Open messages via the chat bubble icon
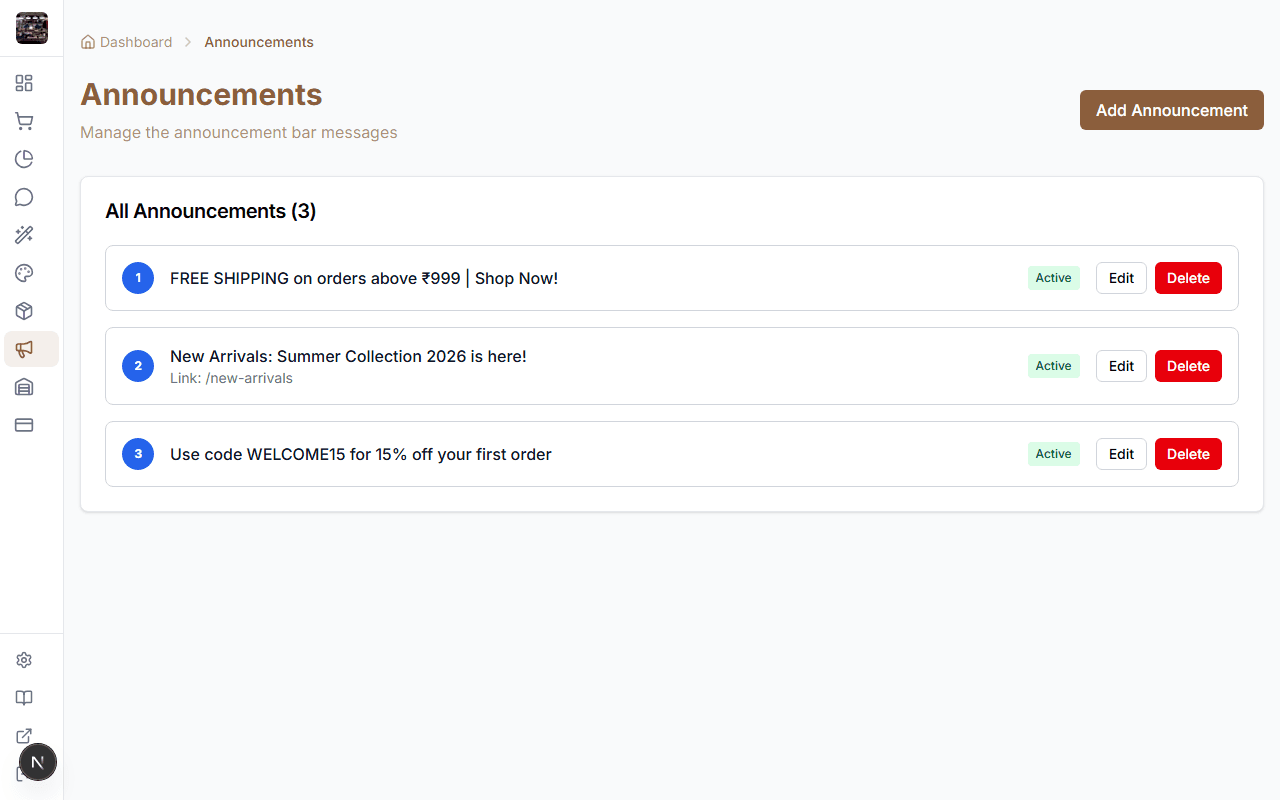This screenshot has height=800, width=1280. tap(24, 197)
